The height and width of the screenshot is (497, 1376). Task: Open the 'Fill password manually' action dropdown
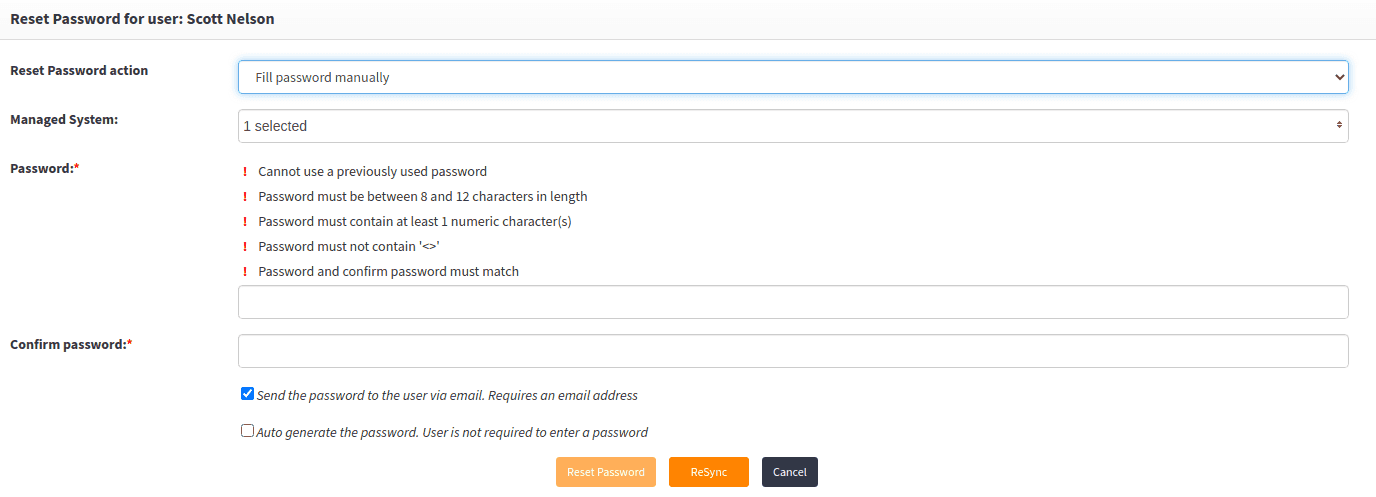point(792,77)
